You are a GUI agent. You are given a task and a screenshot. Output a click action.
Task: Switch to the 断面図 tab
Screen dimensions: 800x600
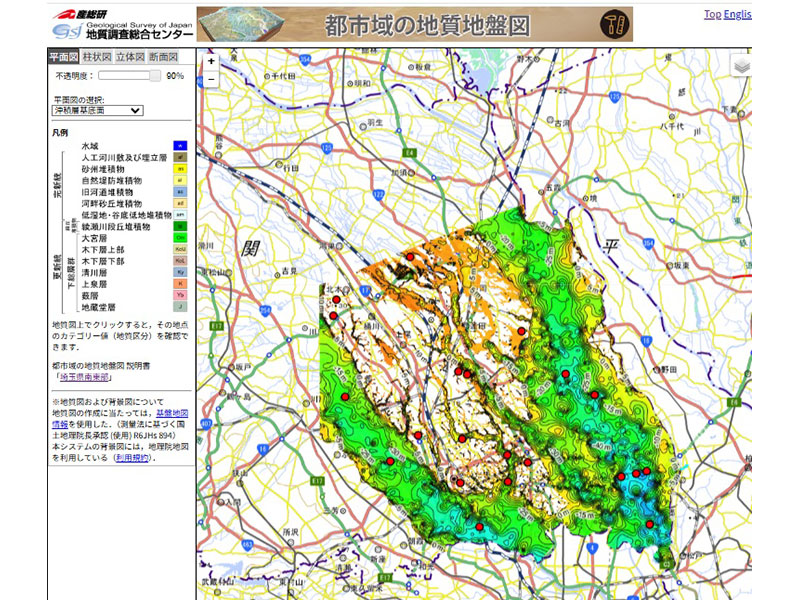[163, 57]
